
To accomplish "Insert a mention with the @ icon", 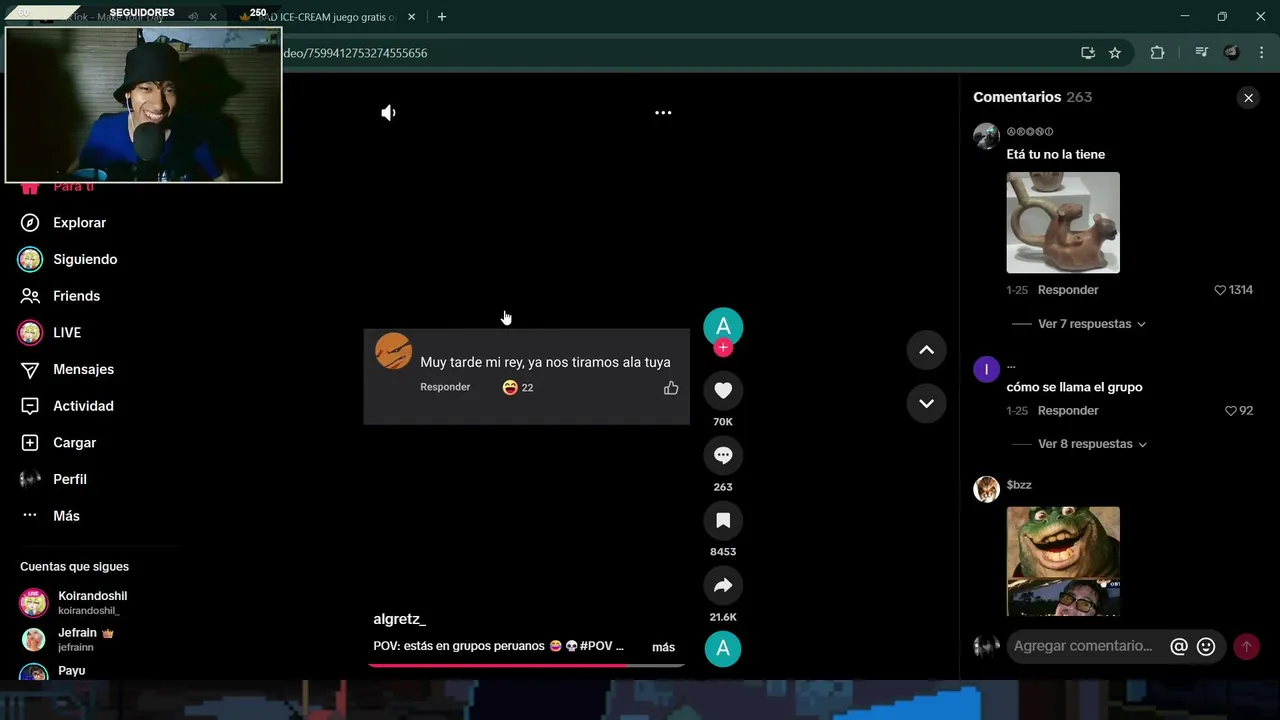I will click(1179, 647).
